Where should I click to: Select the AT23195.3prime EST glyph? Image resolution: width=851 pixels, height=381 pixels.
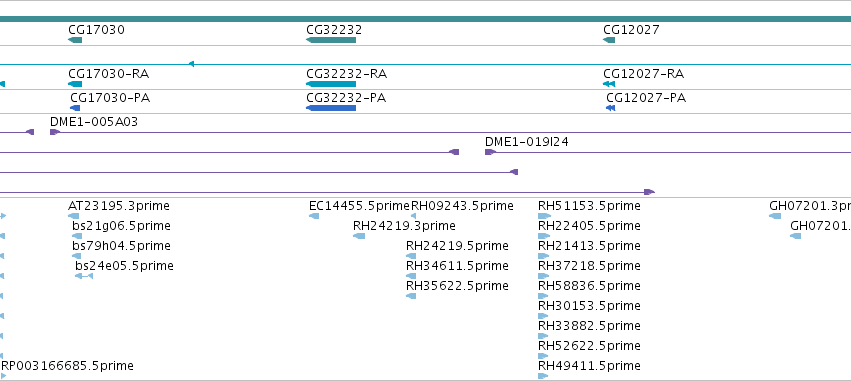click(x=73, y=216)
